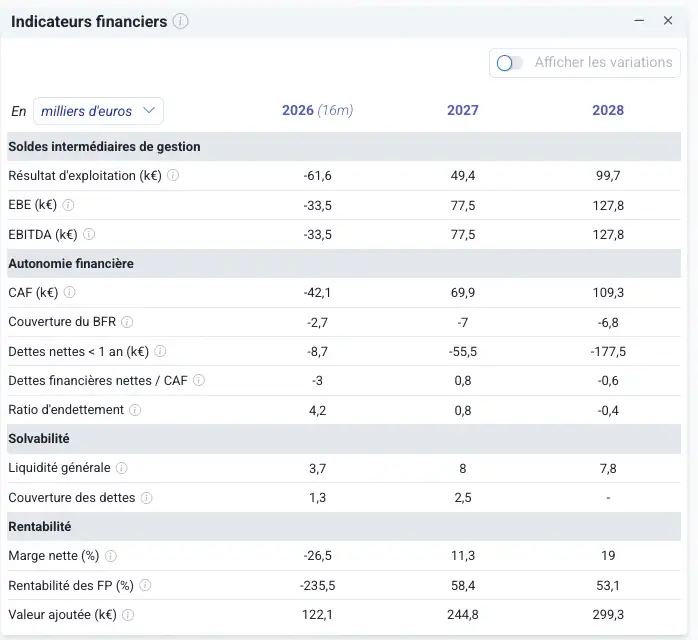
Task: Click the 2027 column header
Action: [463, 110]
